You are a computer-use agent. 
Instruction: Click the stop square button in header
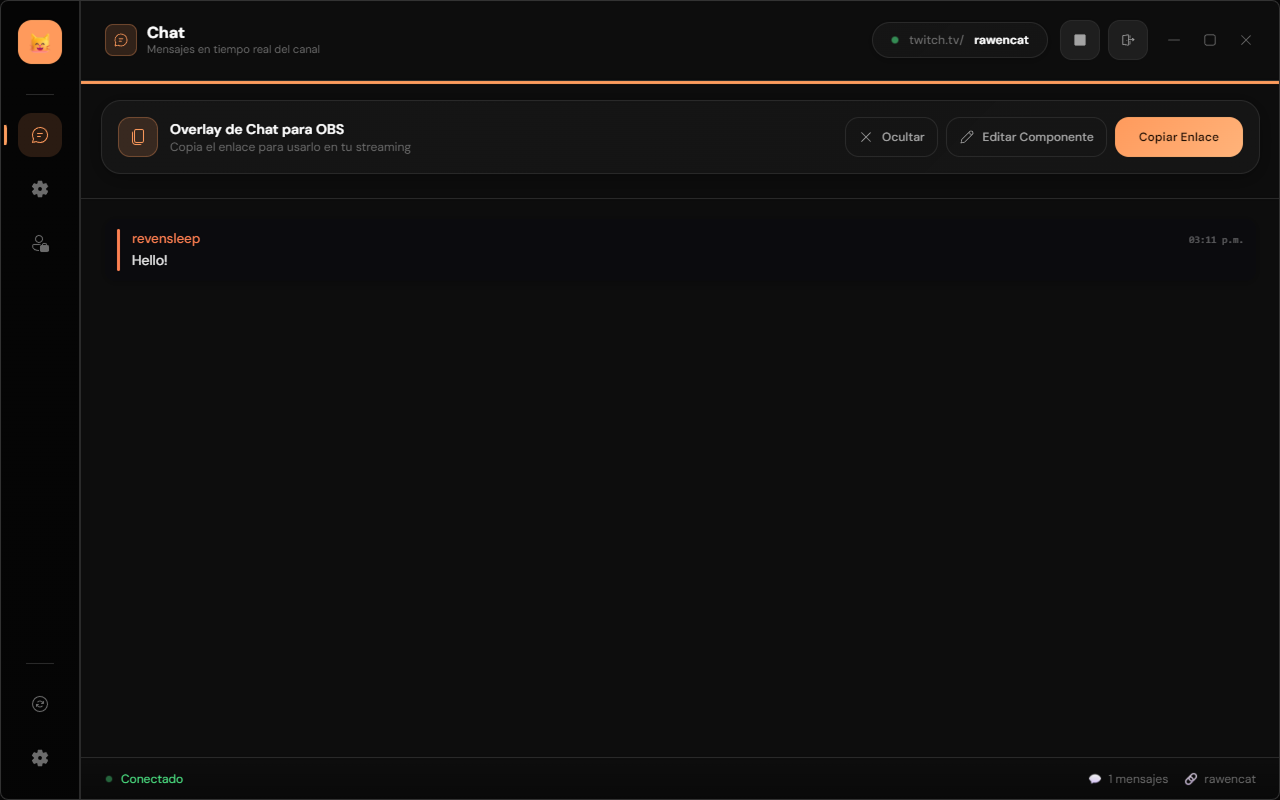(1080, 40)
